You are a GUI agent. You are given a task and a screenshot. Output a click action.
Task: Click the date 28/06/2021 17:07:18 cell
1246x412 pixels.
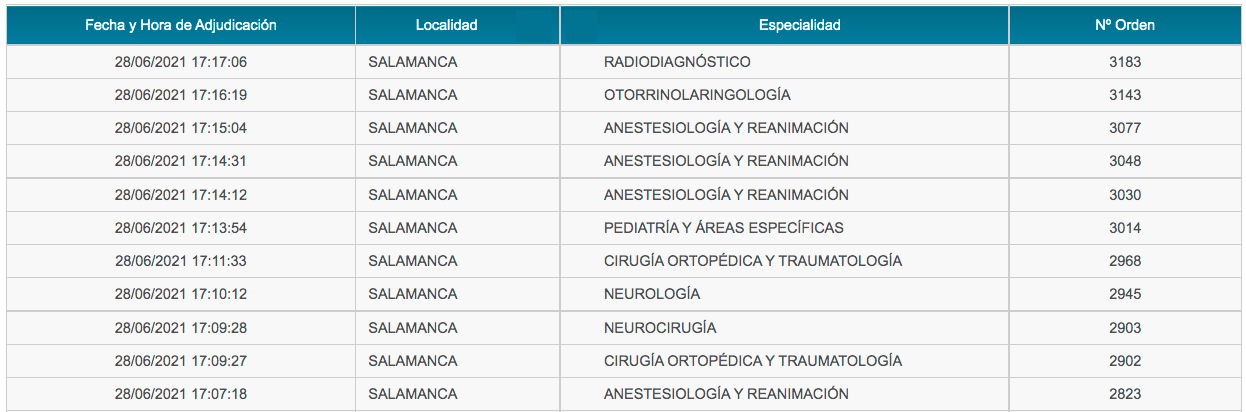click(181, 394)
